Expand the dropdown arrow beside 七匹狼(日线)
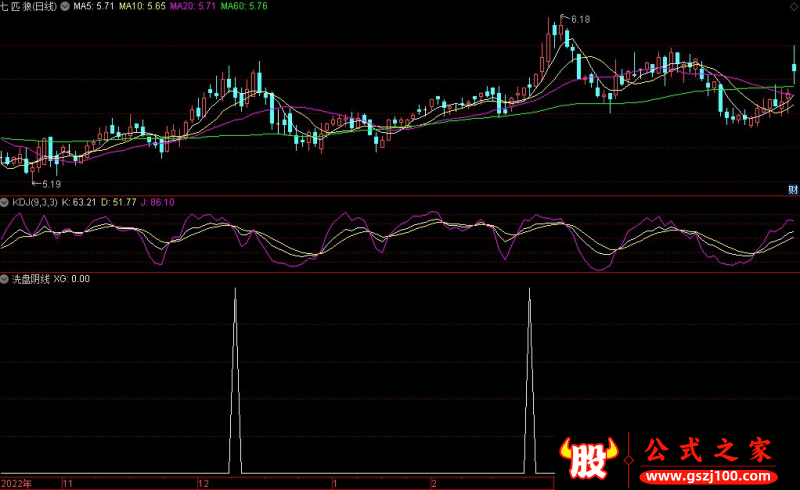The height and width of the screenshot is (490, 800). point(66,7)
